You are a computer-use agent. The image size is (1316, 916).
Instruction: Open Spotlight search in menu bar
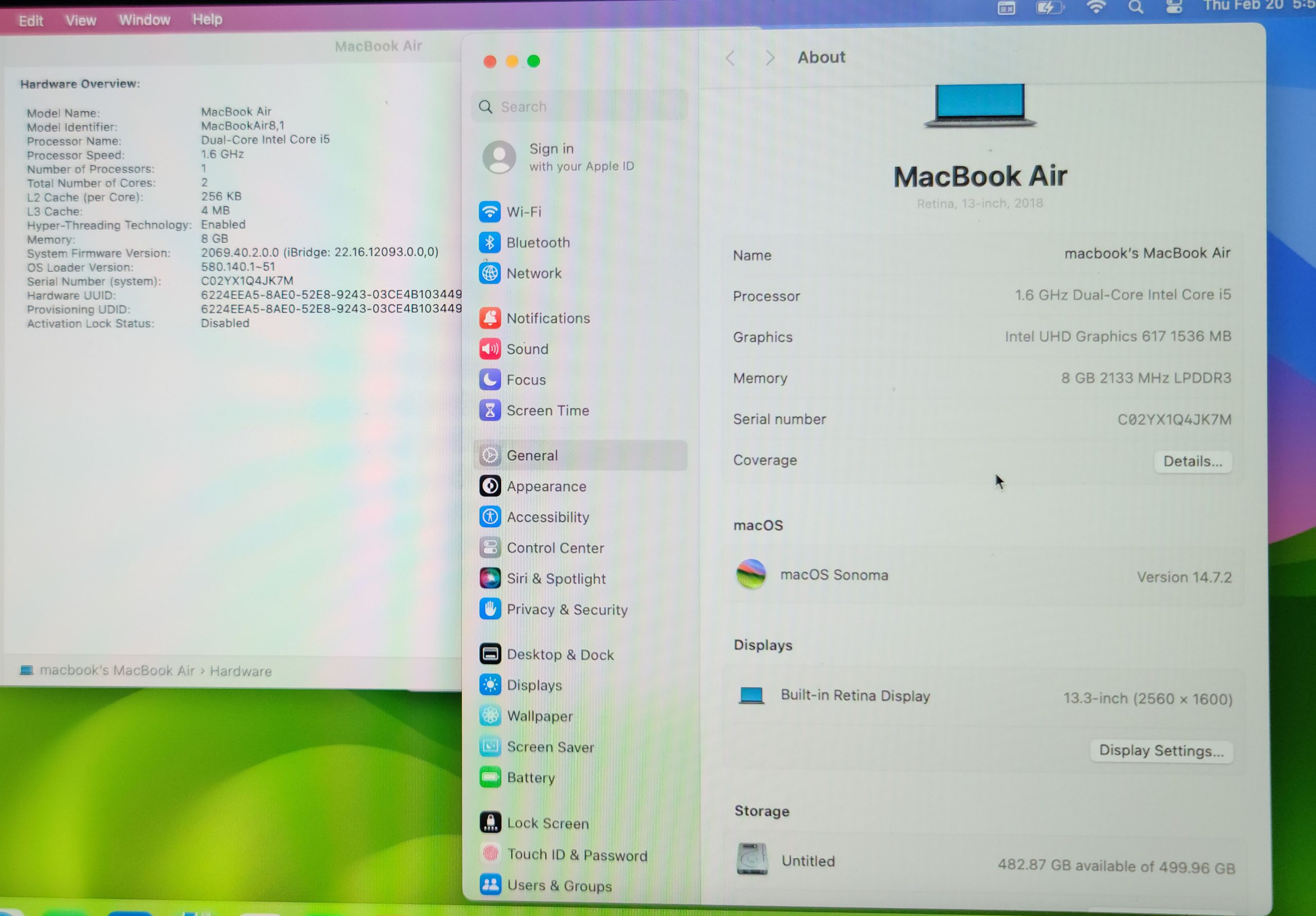click(x=1136, y=7)
